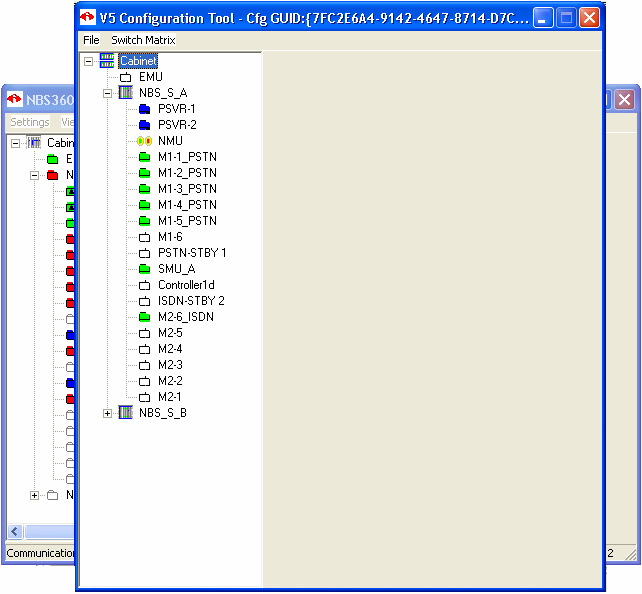Click the empty M2-2 slot icon
The image size is (642, 594).
pyautogui.click(x=145, y=381)
